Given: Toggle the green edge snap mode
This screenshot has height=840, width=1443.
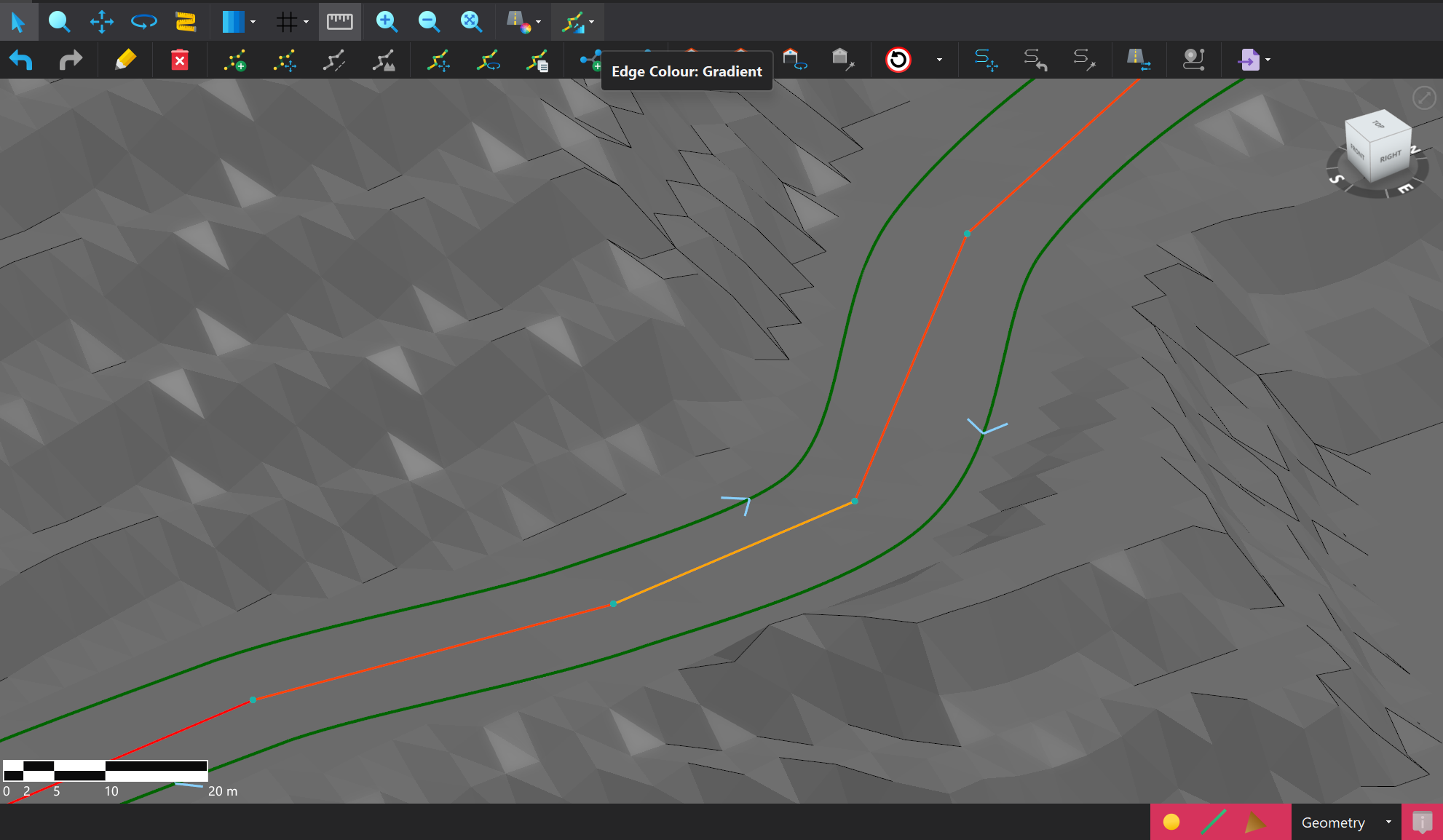Looking at the screenshot, I should 1213,822.
